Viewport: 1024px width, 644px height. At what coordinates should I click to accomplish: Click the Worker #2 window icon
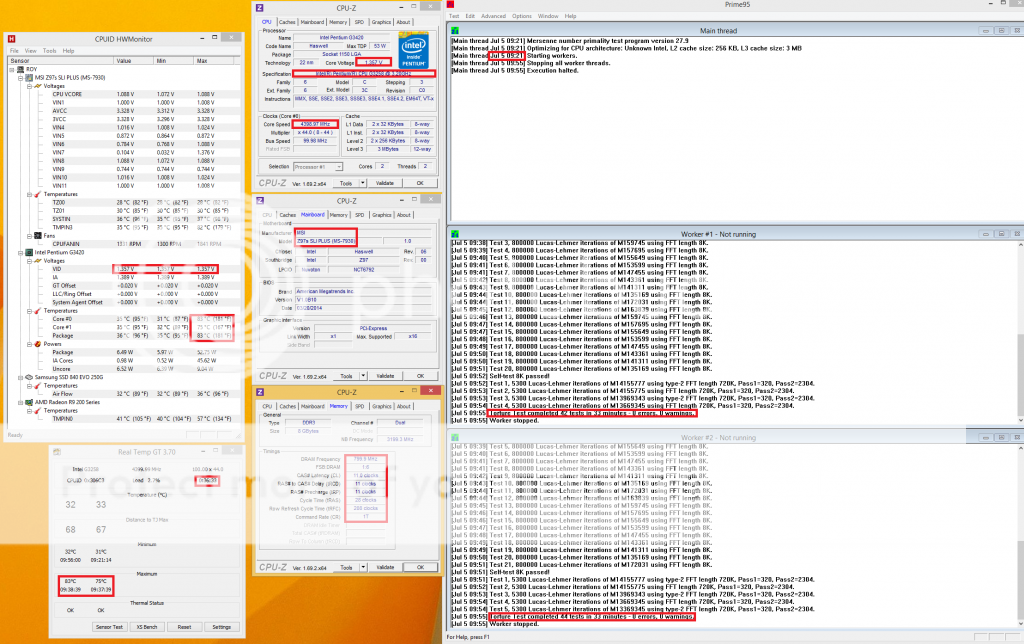[x=453, y=437]
